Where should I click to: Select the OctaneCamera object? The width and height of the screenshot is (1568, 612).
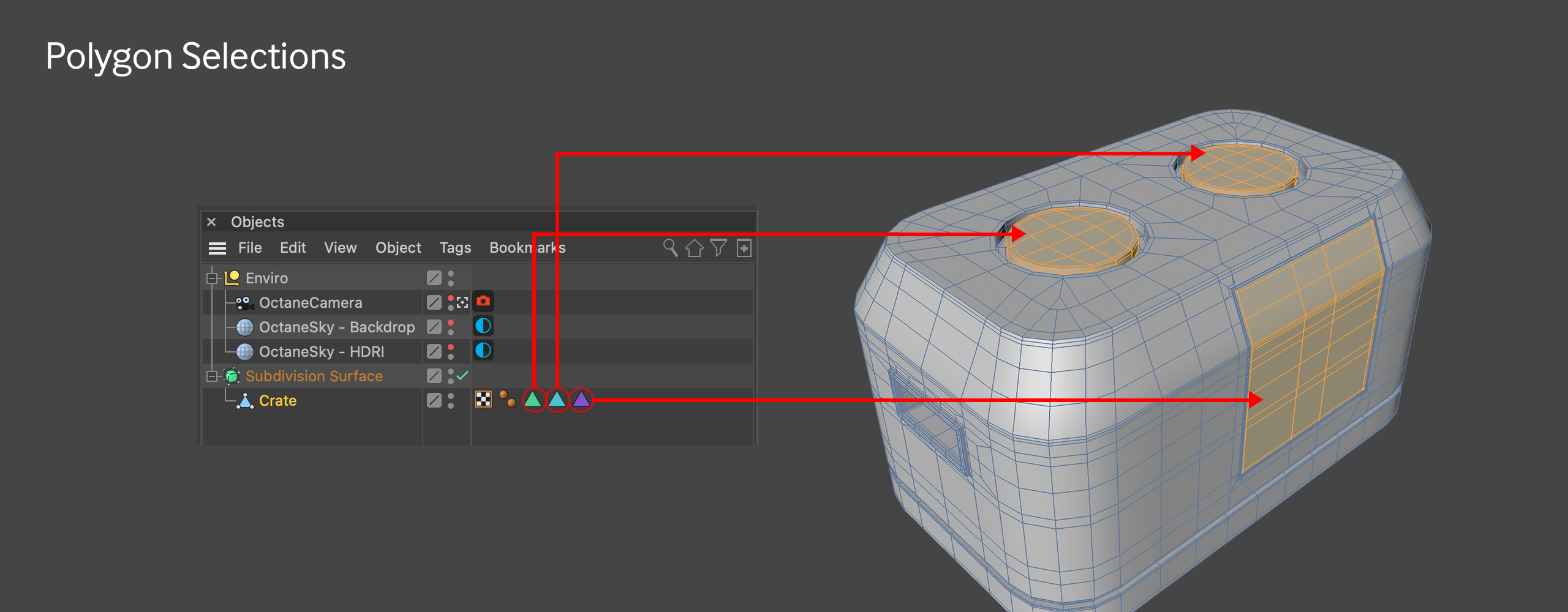click(x=310, y=303)
